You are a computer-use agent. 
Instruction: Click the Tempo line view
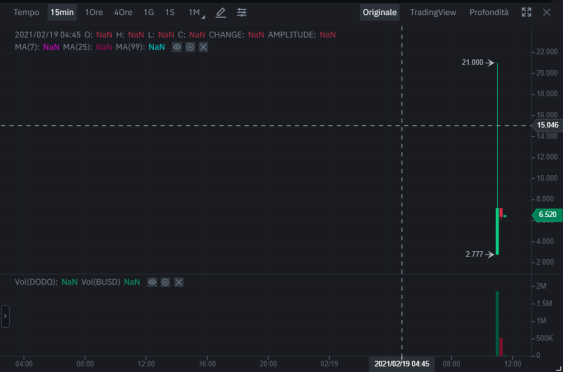tap(26, 13)
